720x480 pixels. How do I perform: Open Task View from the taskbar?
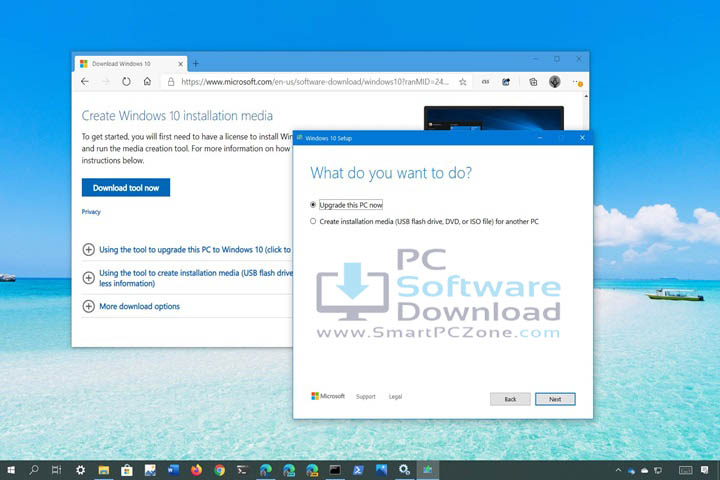point(56,470)
